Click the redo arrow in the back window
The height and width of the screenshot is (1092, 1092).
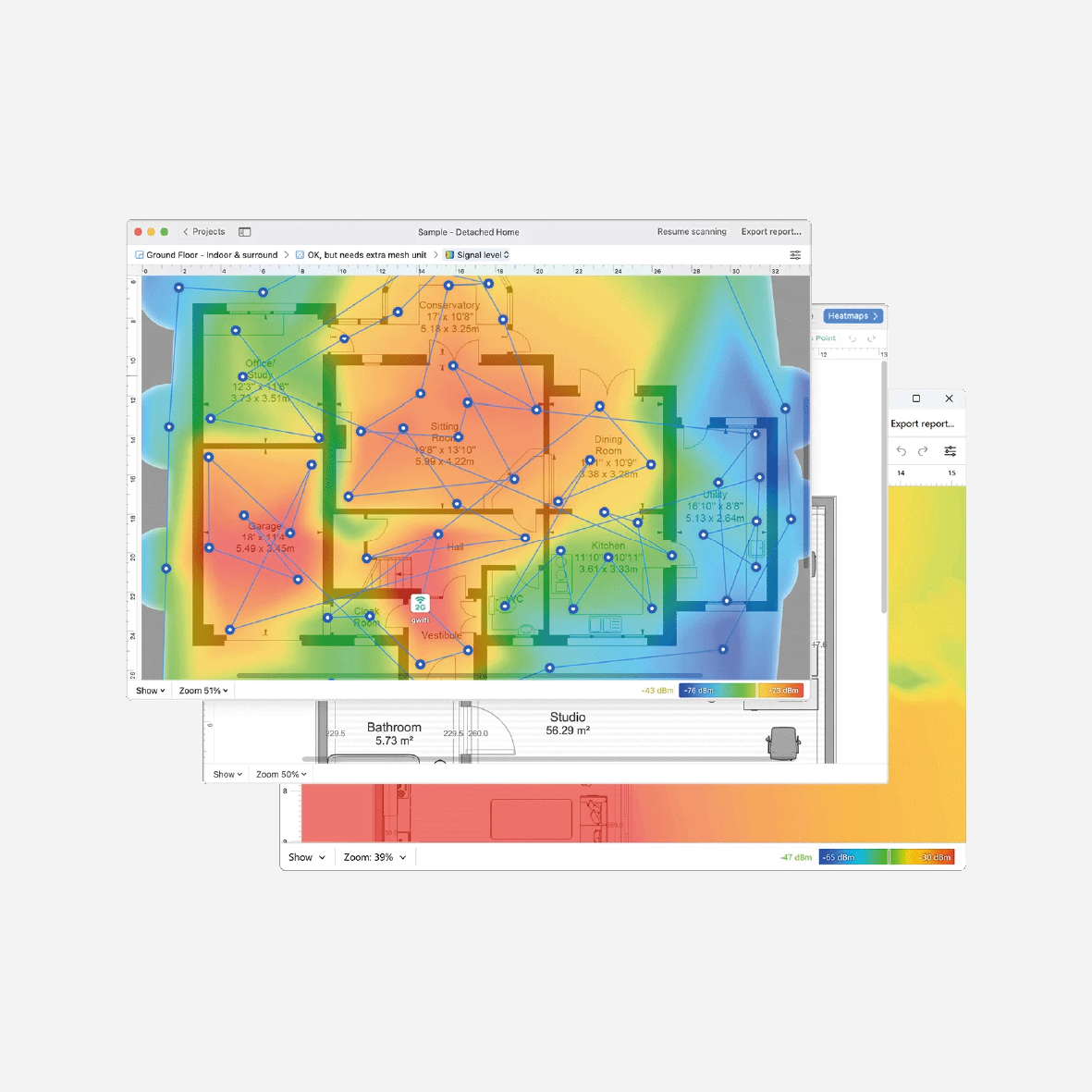coord(923,451)
